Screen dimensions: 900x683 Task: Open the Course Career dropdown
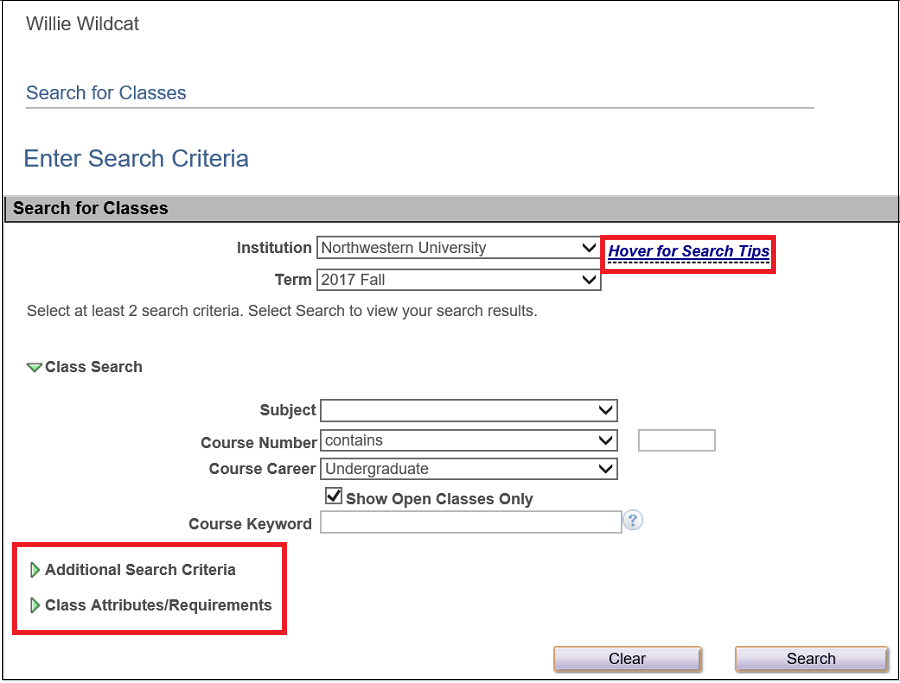point(469,469)
